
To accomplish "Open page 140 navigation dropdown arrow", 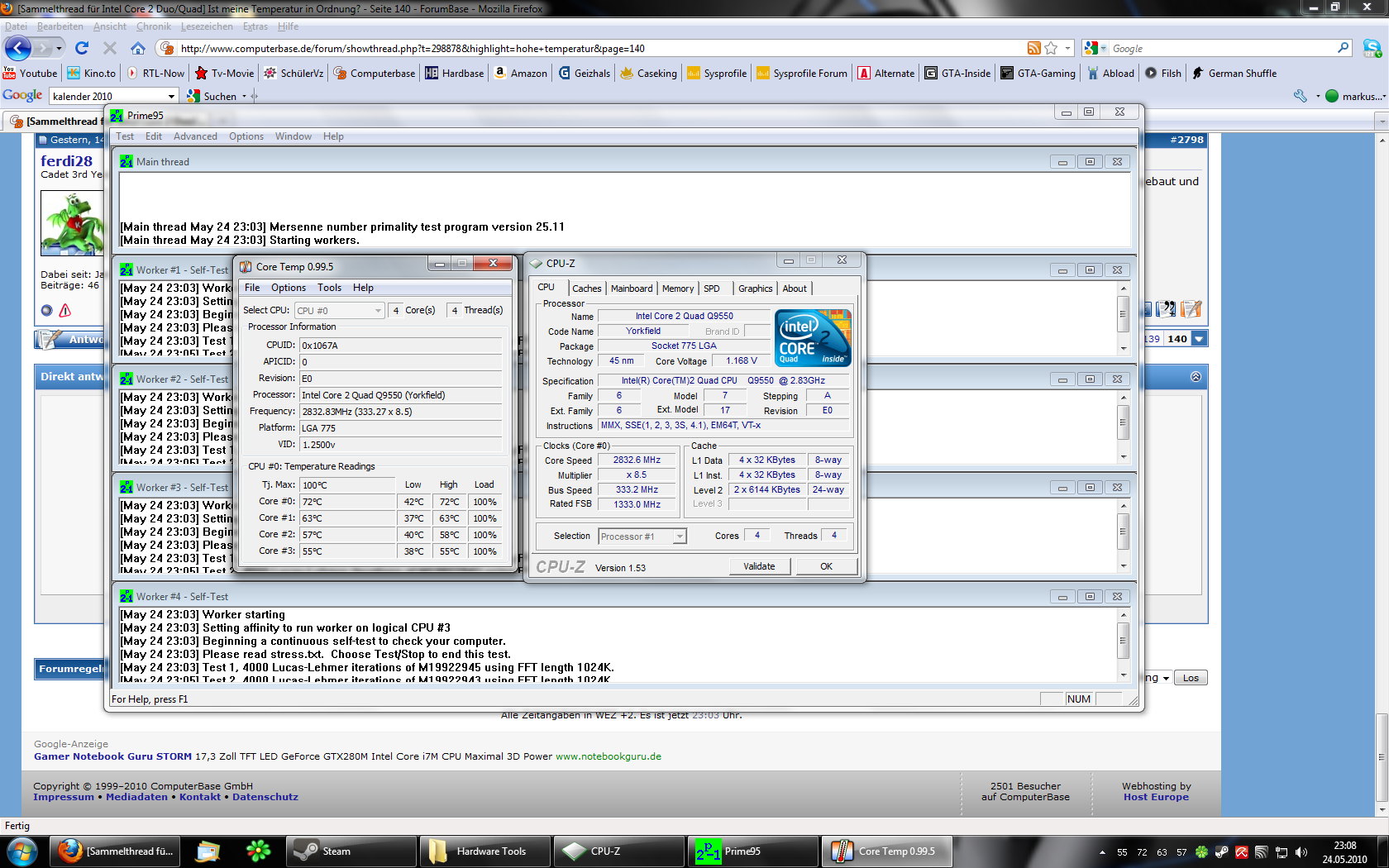I will pos(1200,339).
